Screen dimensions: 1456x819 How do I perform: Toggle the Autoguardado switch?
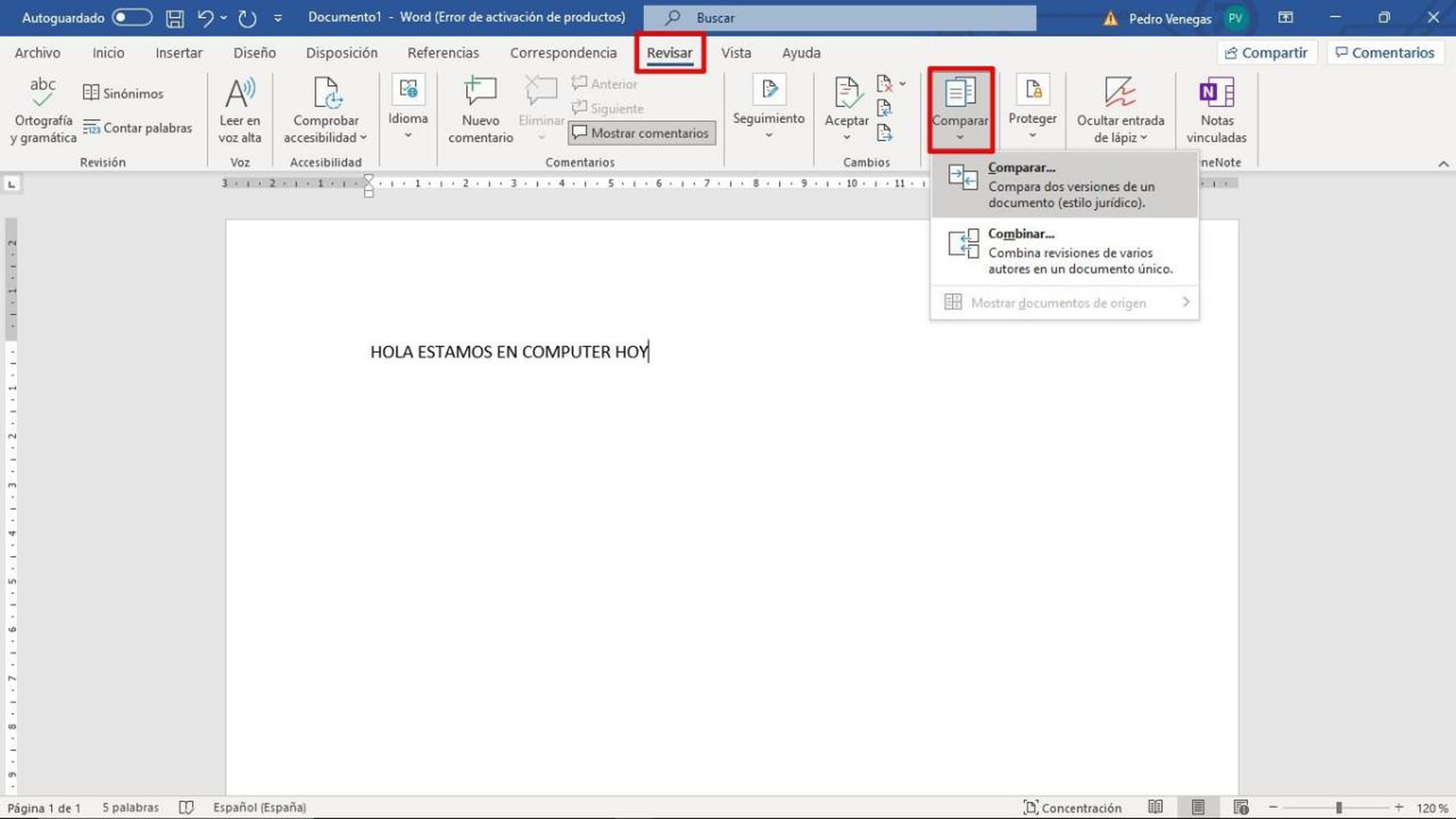(132, 17)
